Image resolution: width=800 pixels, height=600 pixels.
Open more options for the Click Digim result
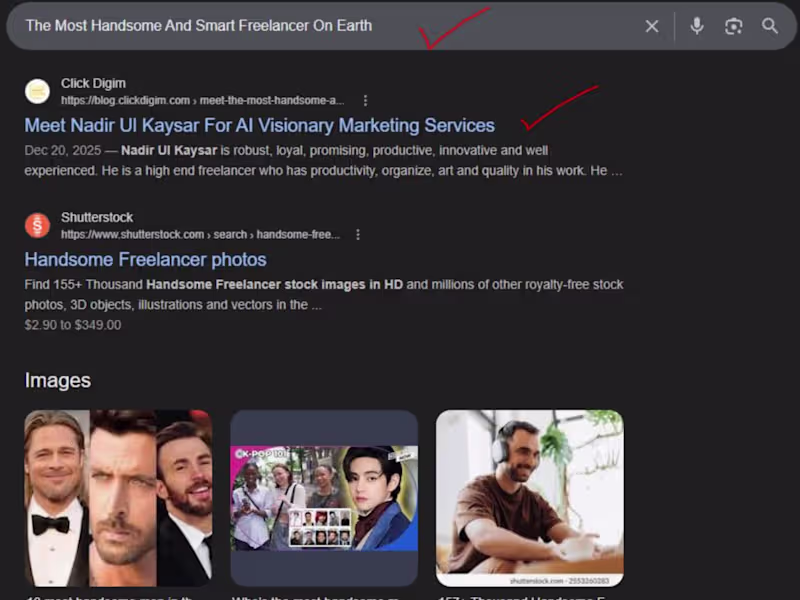point(365,101)
